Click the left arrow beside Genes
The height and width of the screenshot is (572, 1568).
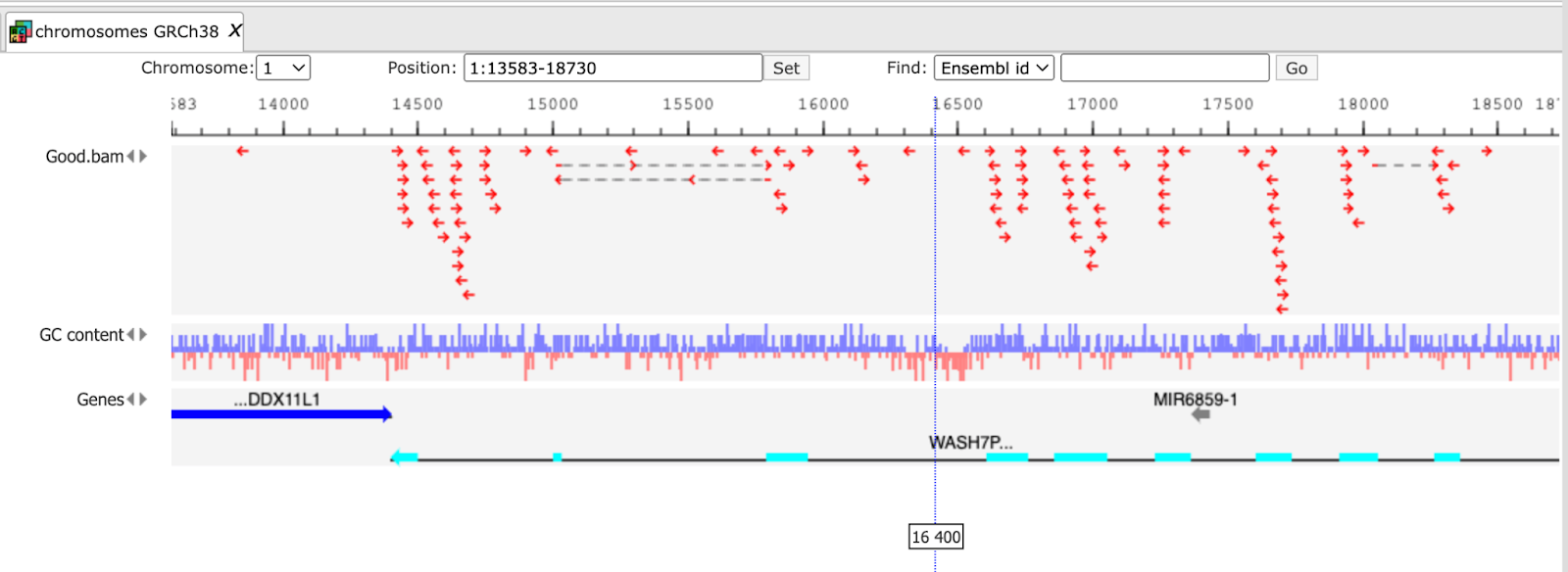click(x=131, y=400)
